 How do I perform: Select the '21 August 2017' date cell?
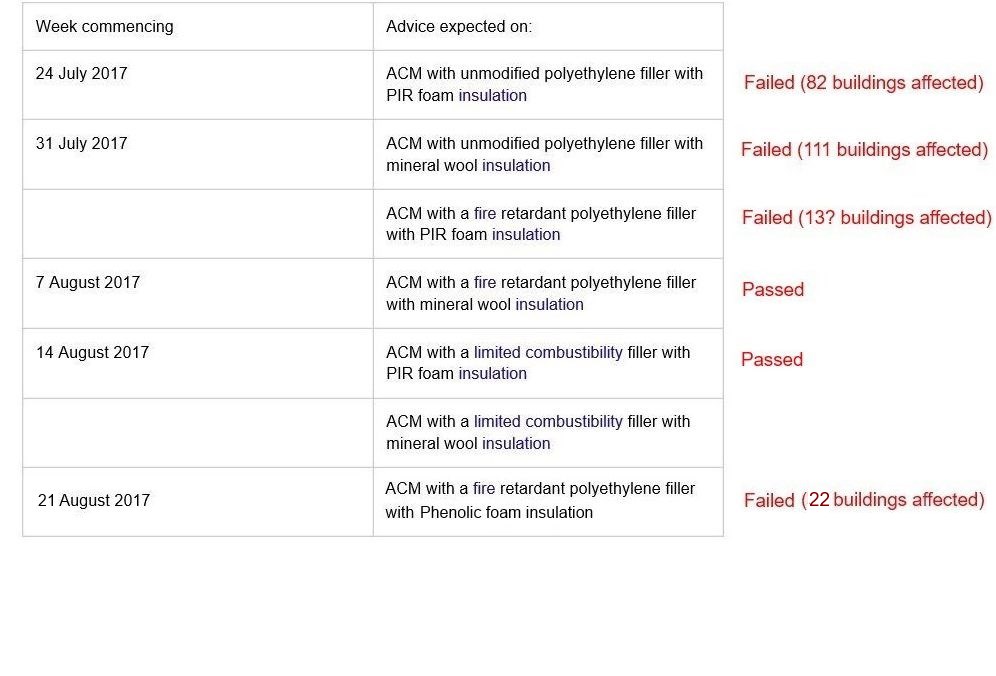[x=198, y=502]
